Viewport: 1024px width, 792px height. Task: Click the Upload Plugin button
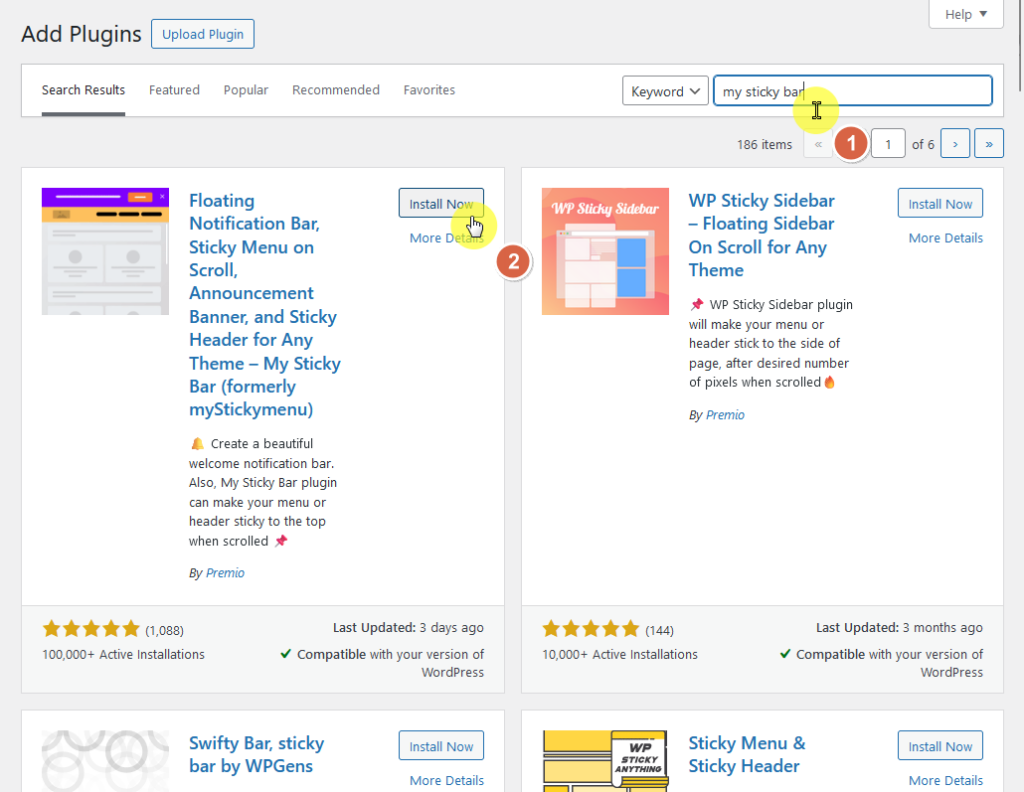[202, 34]
